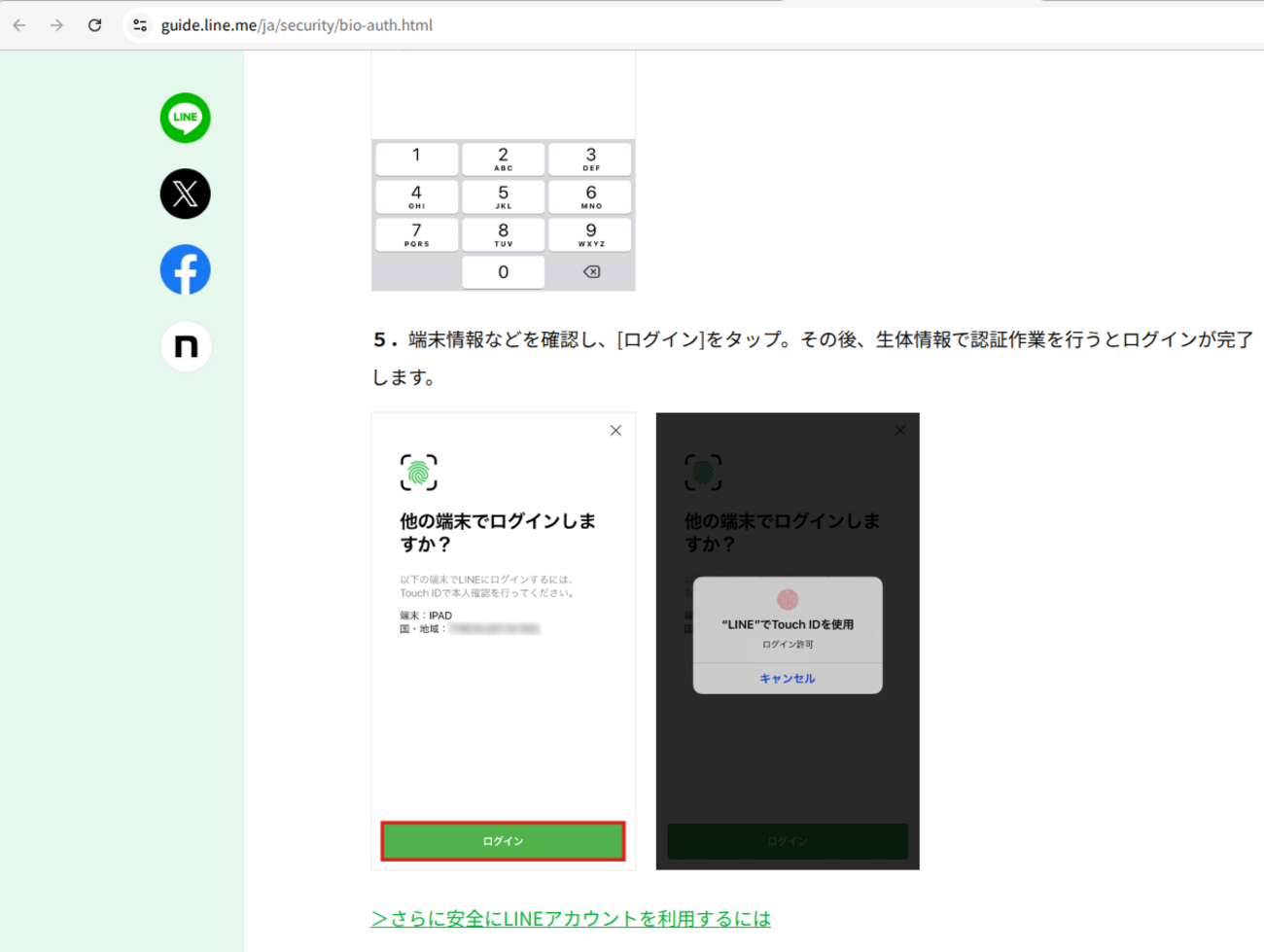Tap key 1 in the keypad image

coord(416,159)
